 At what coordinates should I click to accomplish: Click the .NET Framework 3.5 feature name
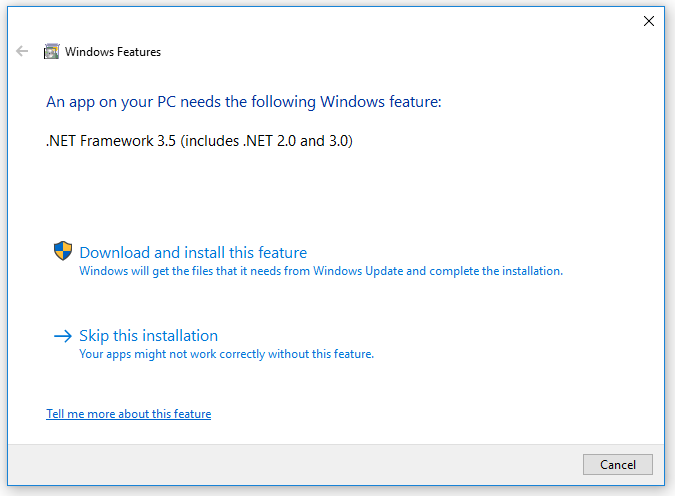[110, 141]
